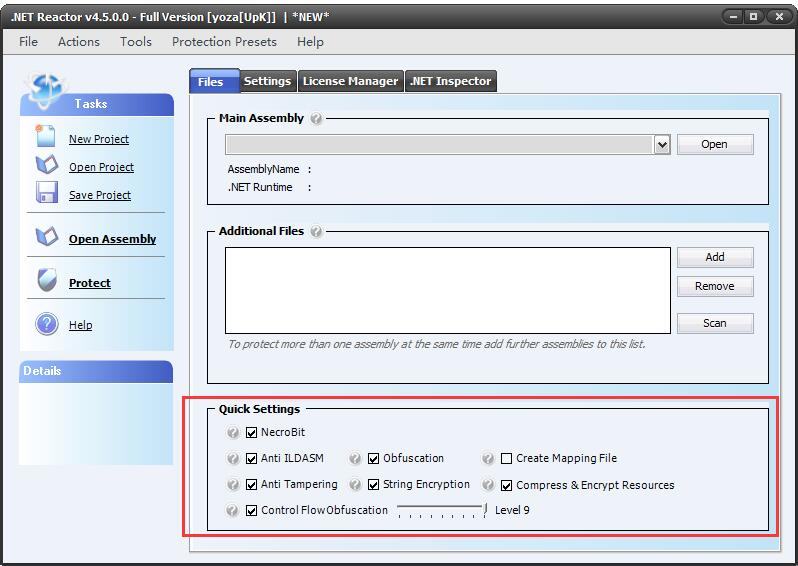Click the Protect shield icon

(x=47, y=280)
